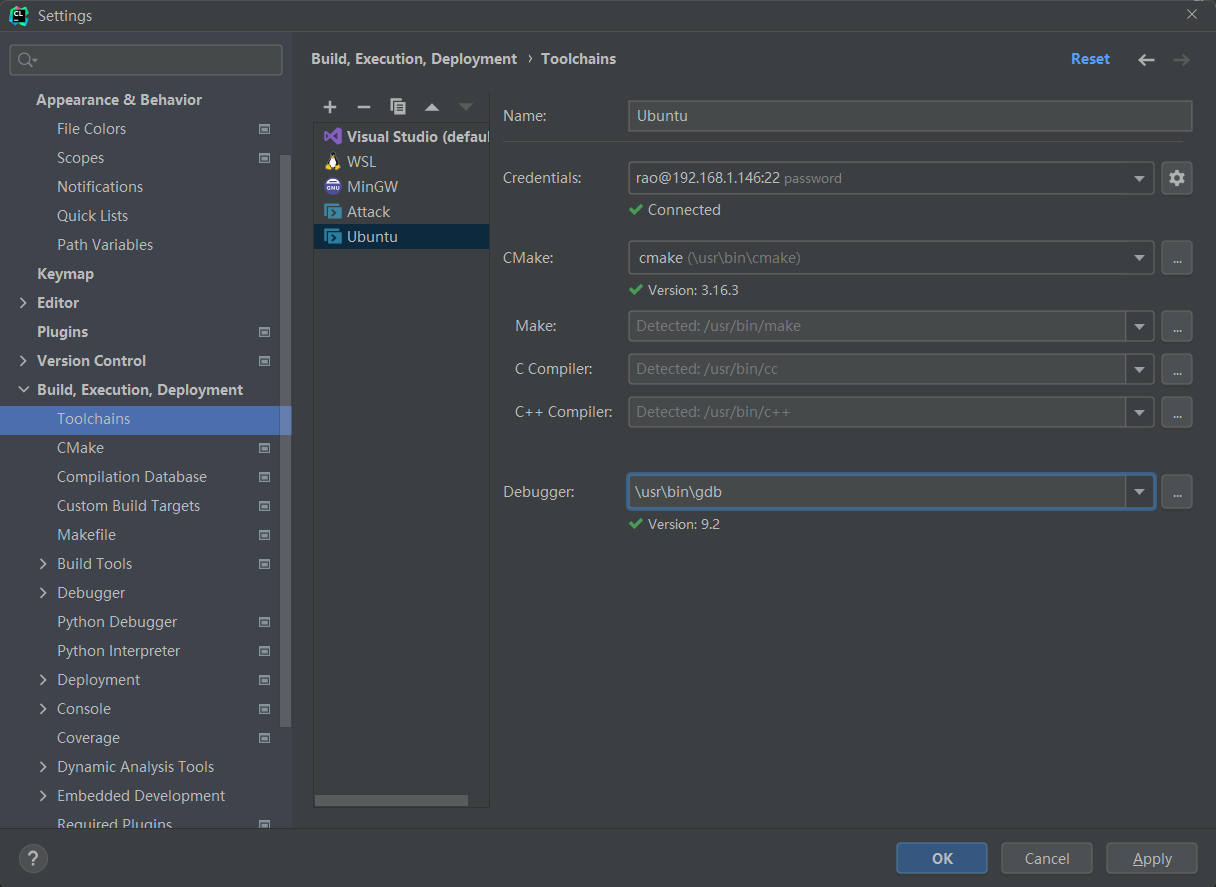This screenshot has width=1216, height=887.
Task: Collapse Build, Execution, Deployment group
Action: pos(23,390)
